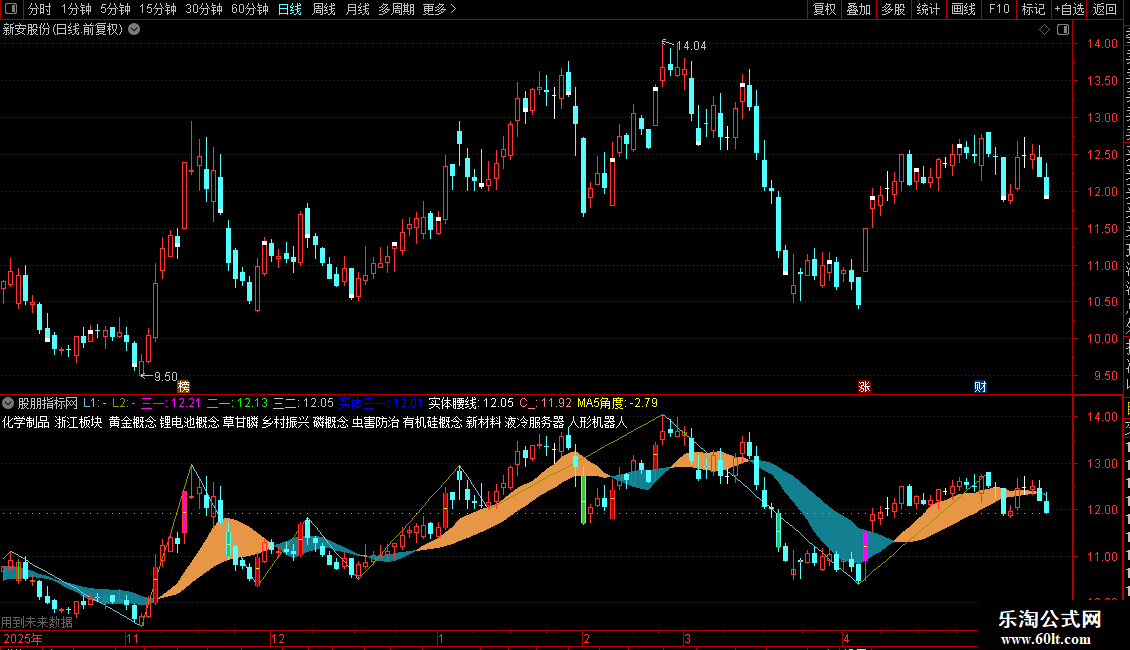1130x650 pixels.
Task: Click the panel layout icon at top-left
Action: (x=11, y=9)
